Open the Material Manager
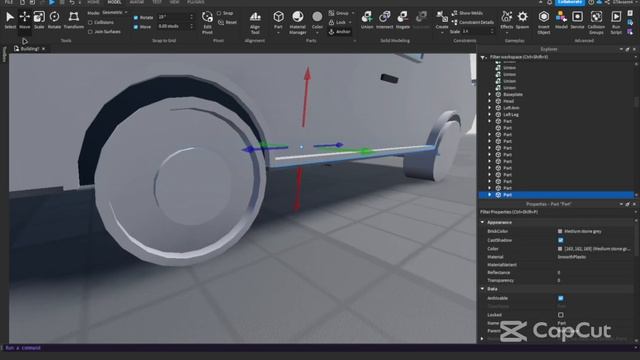This screenshot has width=640, height=360. 298,22
